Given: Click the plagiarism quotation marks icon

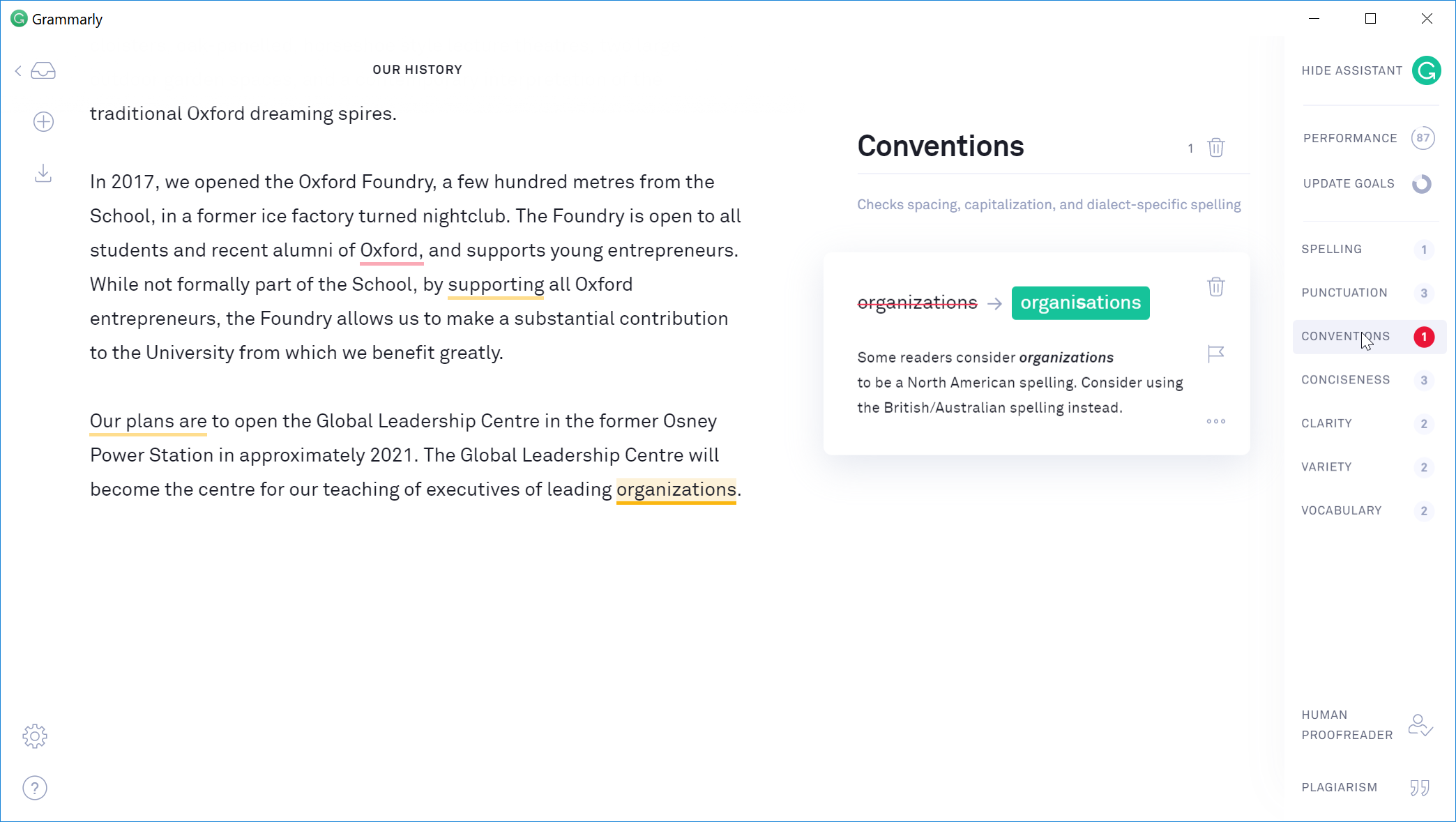Looking at the screenshot, I should 1420,788.
